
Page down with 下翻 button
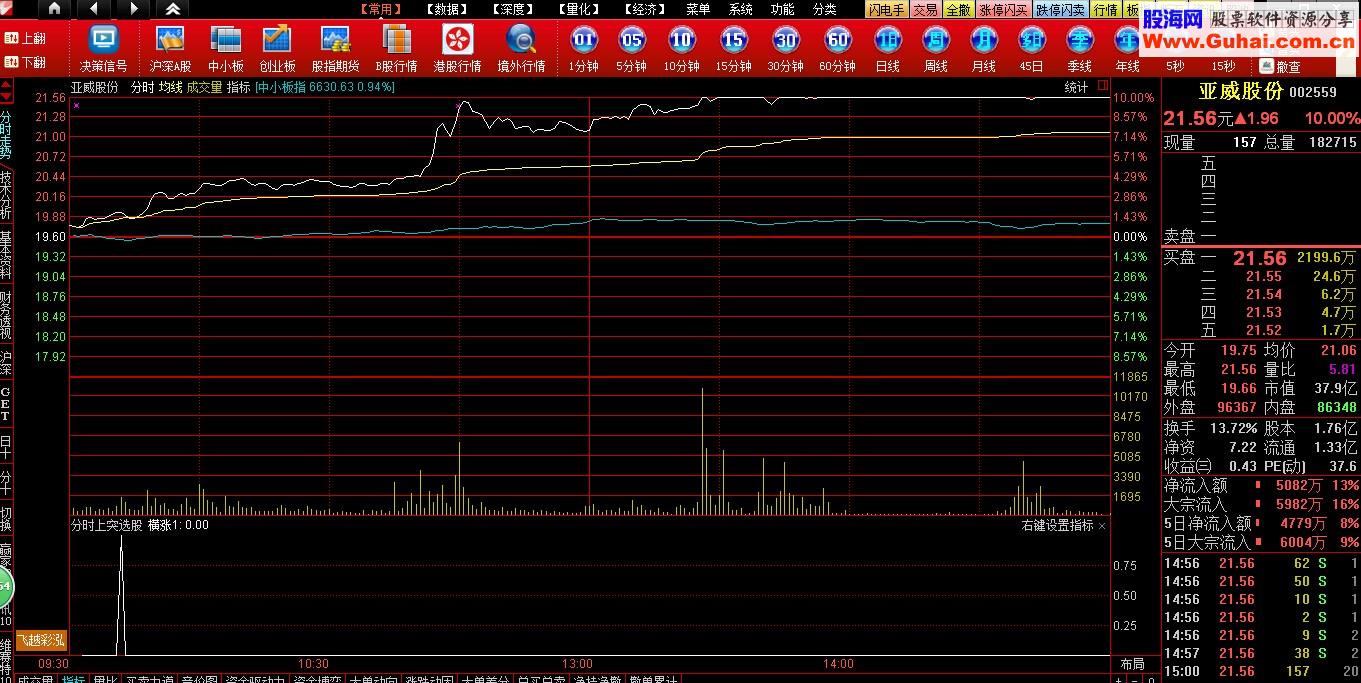(26, 62)
